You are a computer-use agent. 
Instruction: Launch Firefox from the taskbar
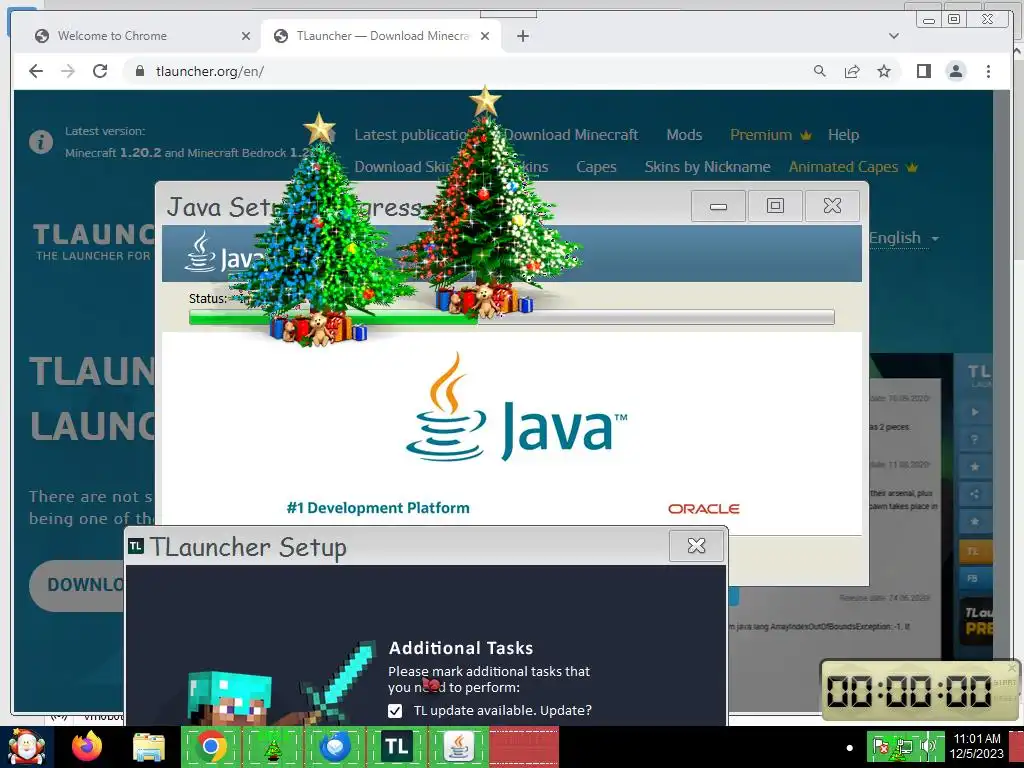coord(87,746)
